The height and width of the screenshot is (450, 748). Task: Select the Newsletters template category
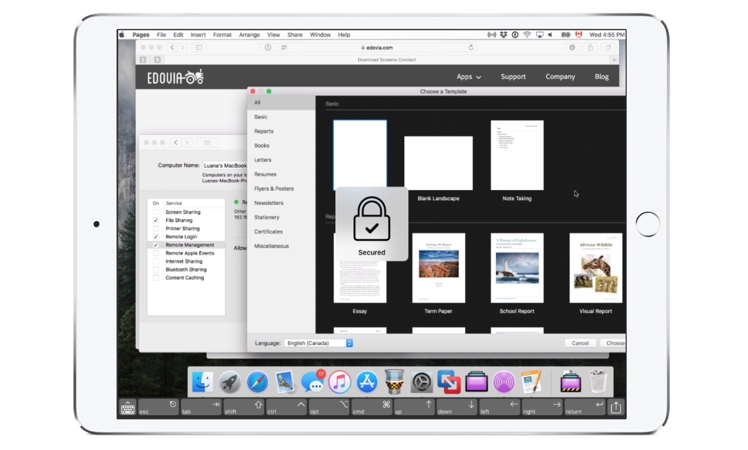coord(269,203)
